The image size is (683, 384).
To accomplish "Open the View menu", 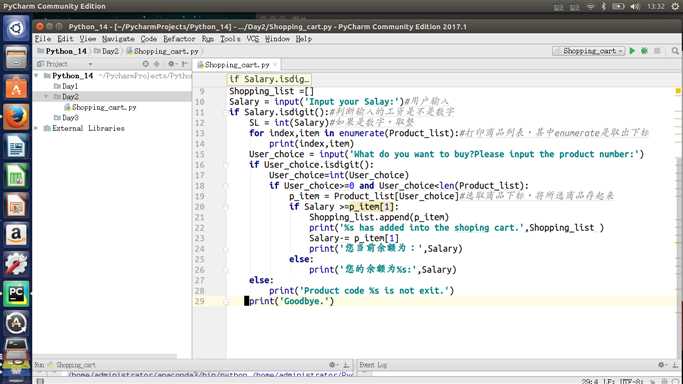I will [88, 39].
